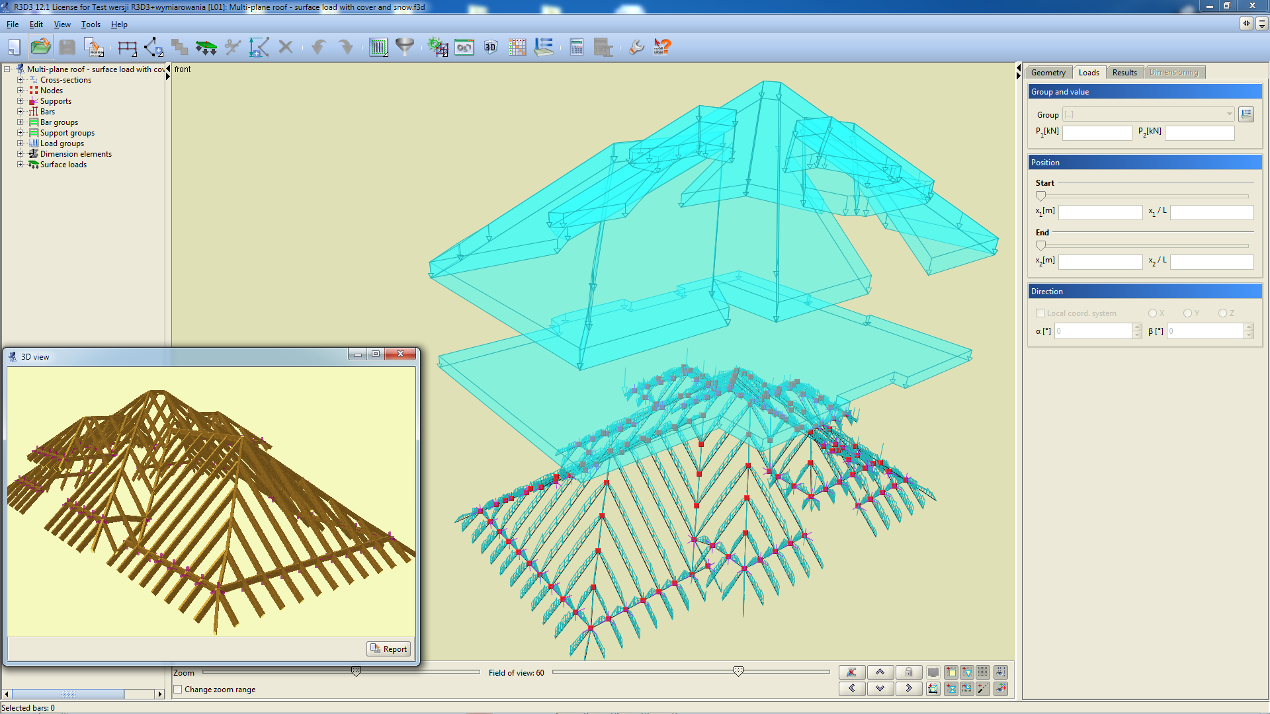Click the Report button in 3D view
This screenshot has width=1270, height=714.
point(388,649)
